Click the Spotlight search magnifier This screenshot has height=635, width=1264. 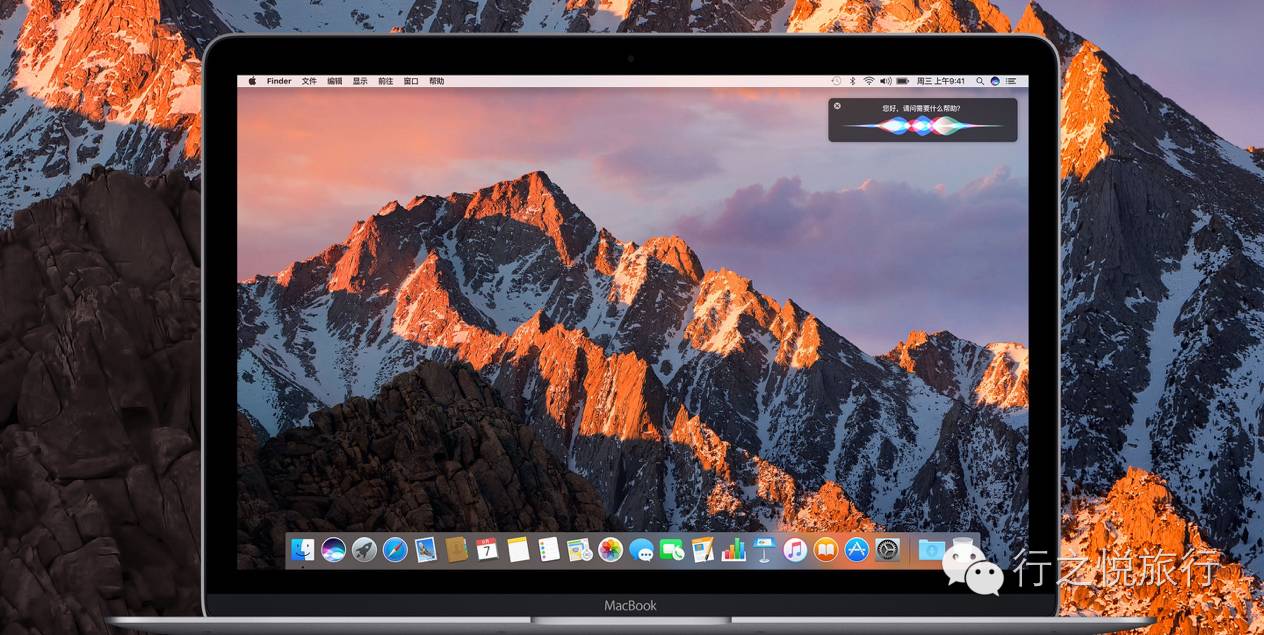980,81
